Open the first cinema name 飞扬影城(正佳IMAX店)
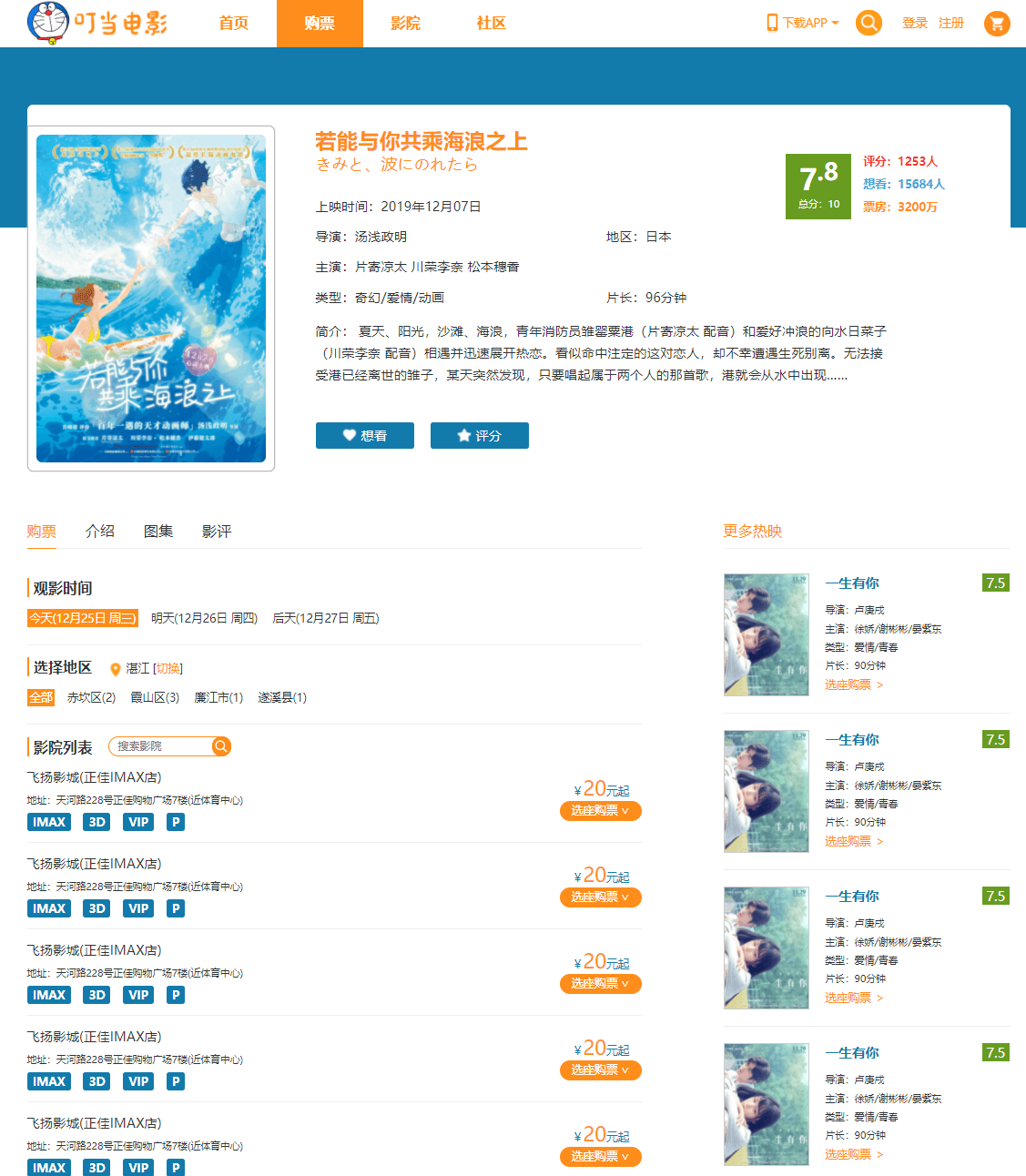The image size is (1026, 1176). (x=95, y=777)
